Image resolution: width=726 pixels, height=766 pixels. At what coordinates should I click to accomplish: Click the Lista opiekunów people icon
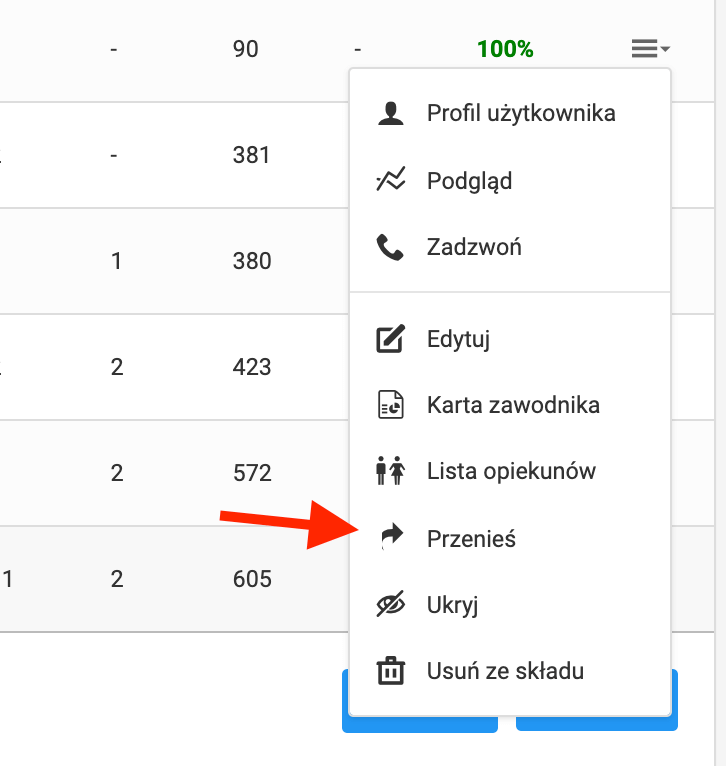(390, 470)
